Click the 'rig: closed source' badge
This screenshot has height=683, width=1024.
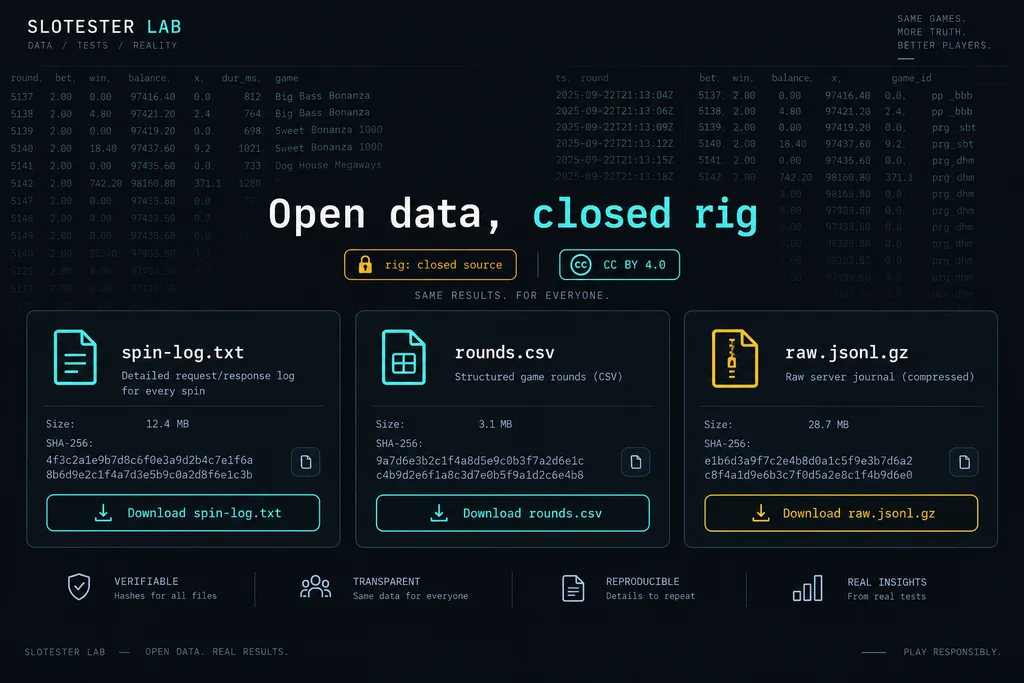point(430,264)
